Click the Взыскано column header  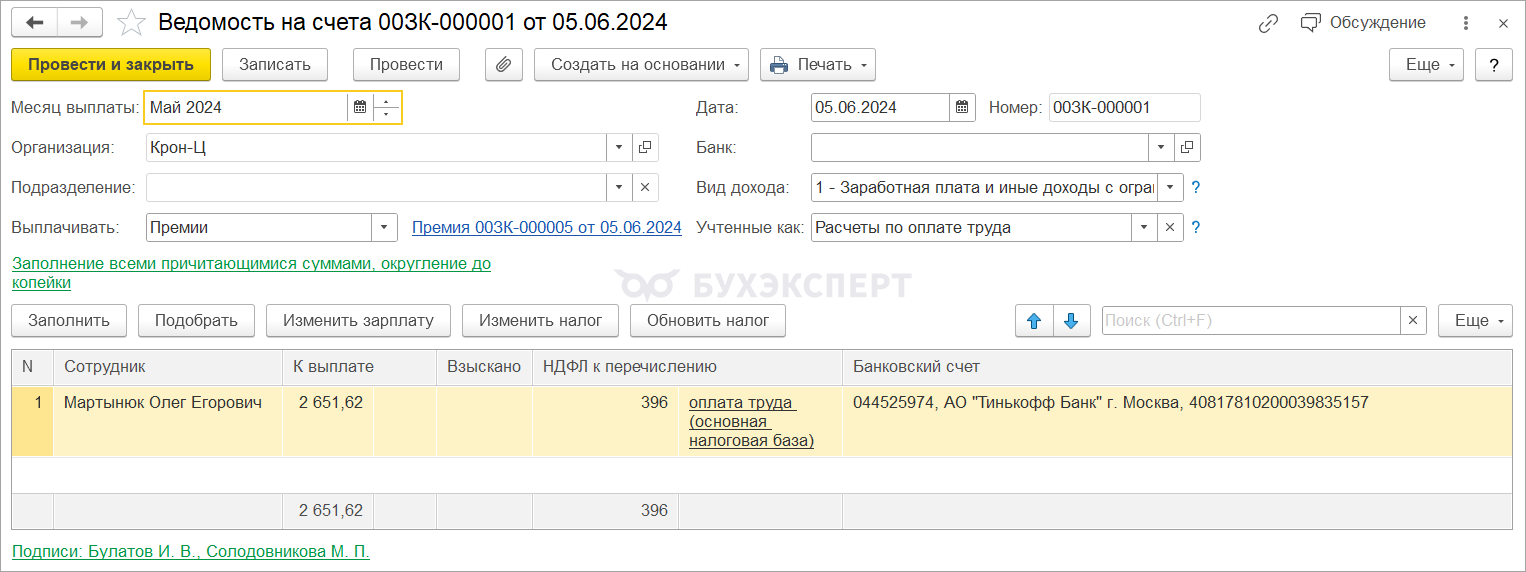pos(485,367)
